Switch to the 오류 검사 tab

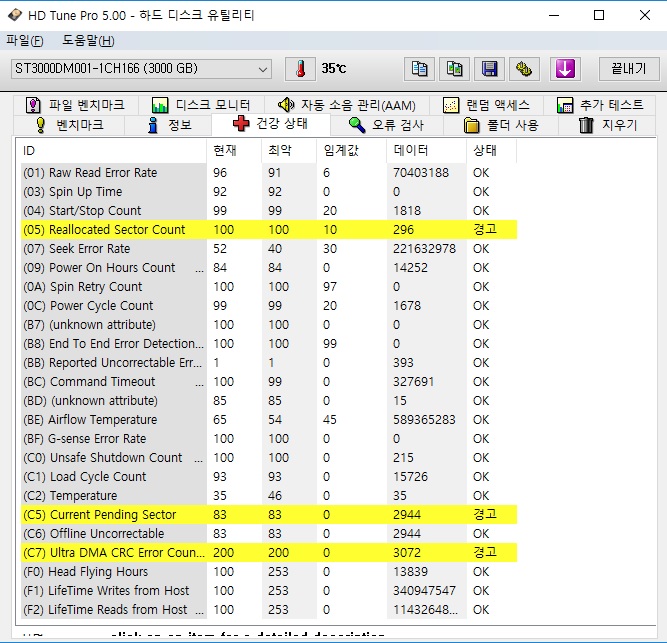[x=386, y=125]
